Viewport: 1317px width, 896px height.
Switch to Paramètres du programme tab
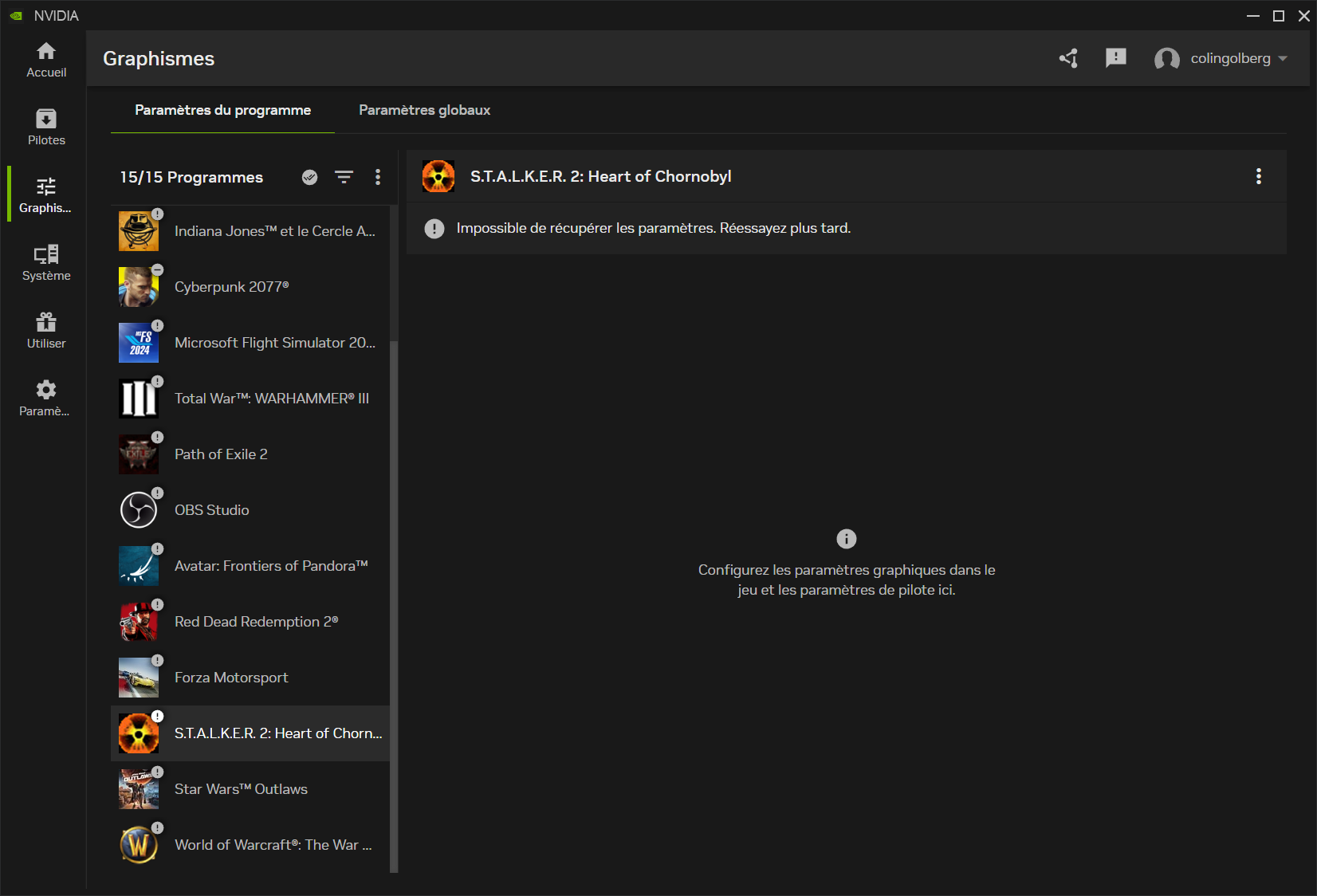222,110
